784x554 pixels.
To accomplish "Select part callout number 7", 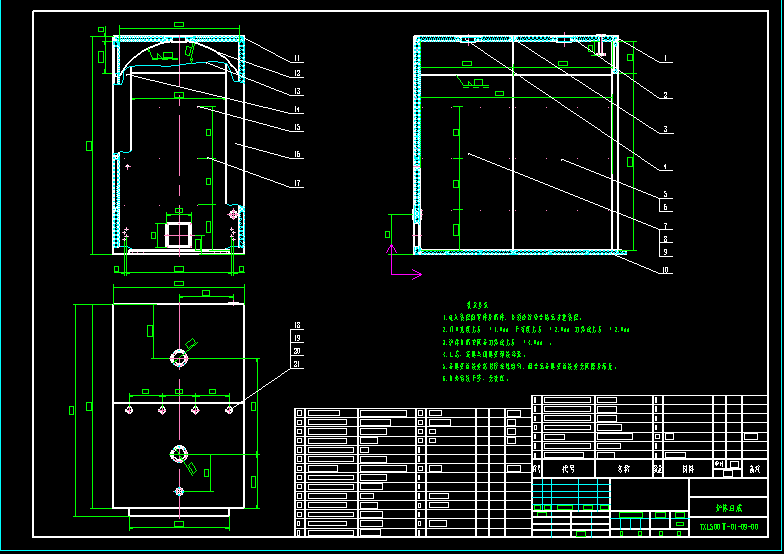I will [x=666, y=226].
